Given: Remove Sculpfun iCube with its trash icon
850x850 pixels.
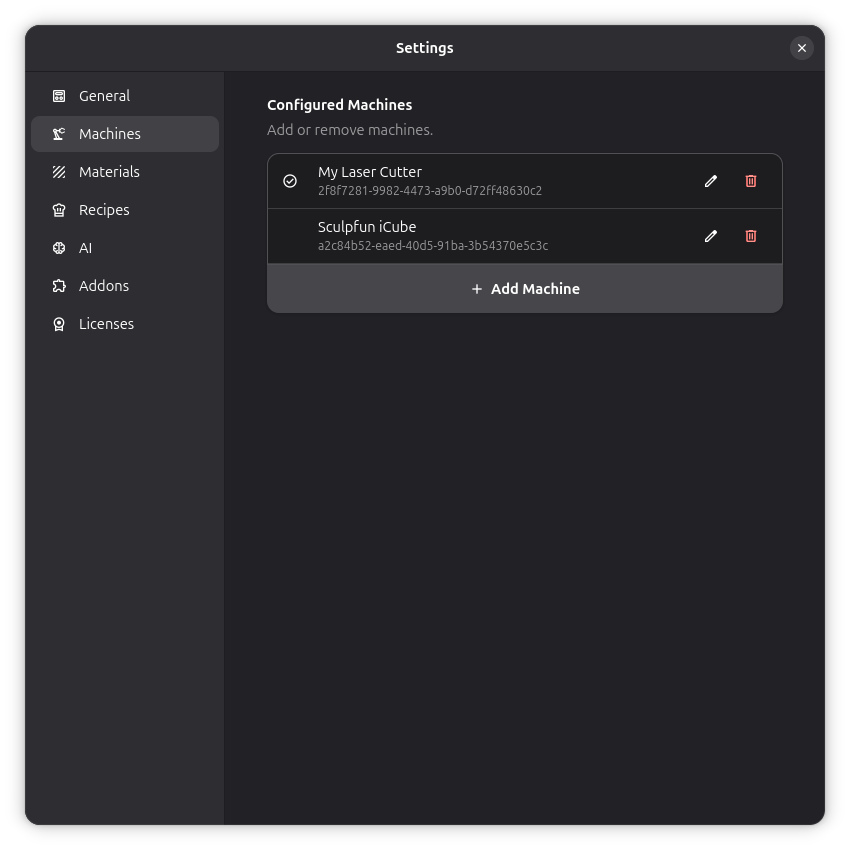Looking at the screenshot, I should pos(751,236).
